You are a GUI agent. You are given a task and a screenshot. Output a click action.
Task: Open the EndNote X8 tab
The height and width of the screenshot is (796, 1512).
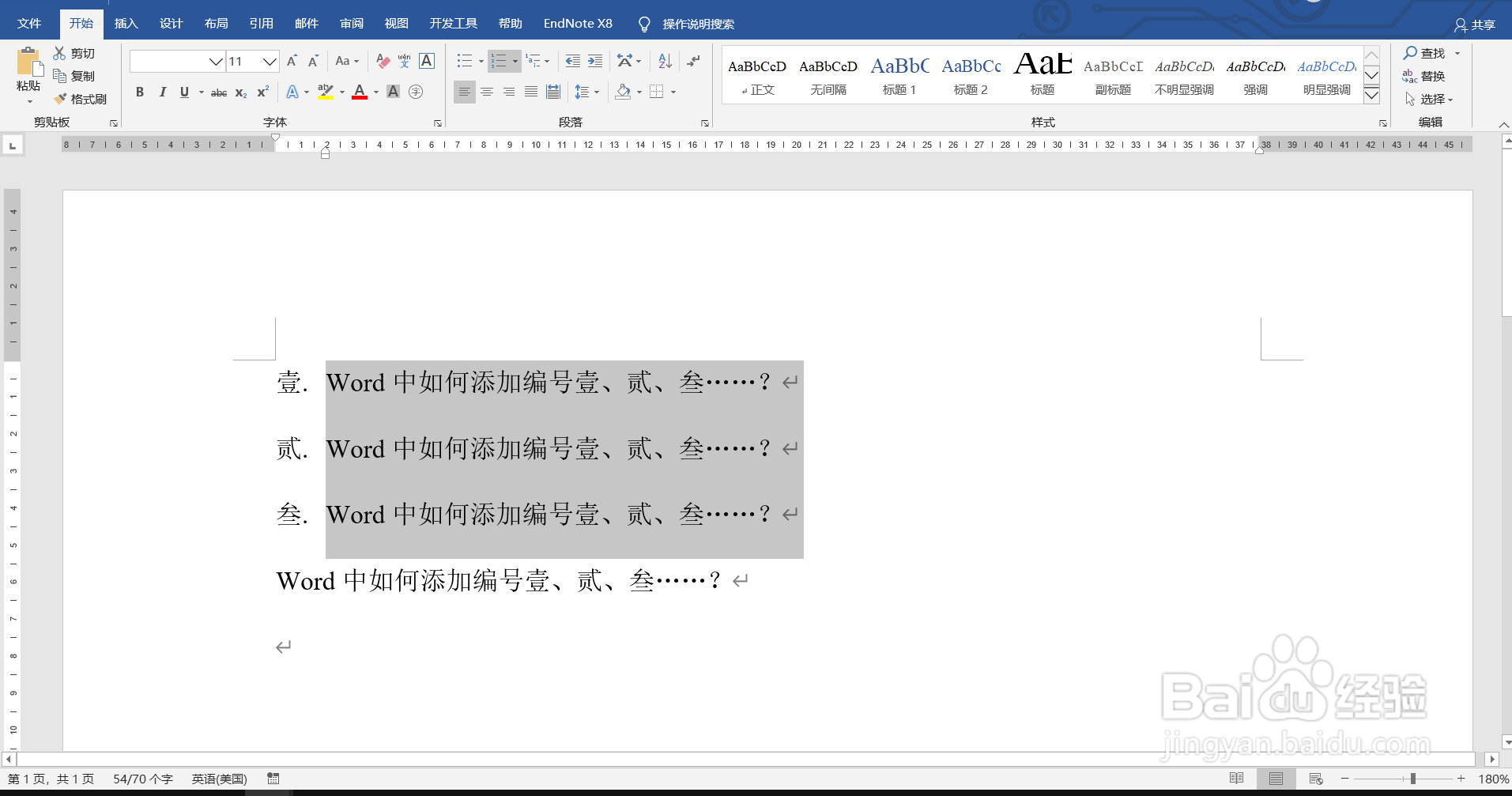(578, 24)
